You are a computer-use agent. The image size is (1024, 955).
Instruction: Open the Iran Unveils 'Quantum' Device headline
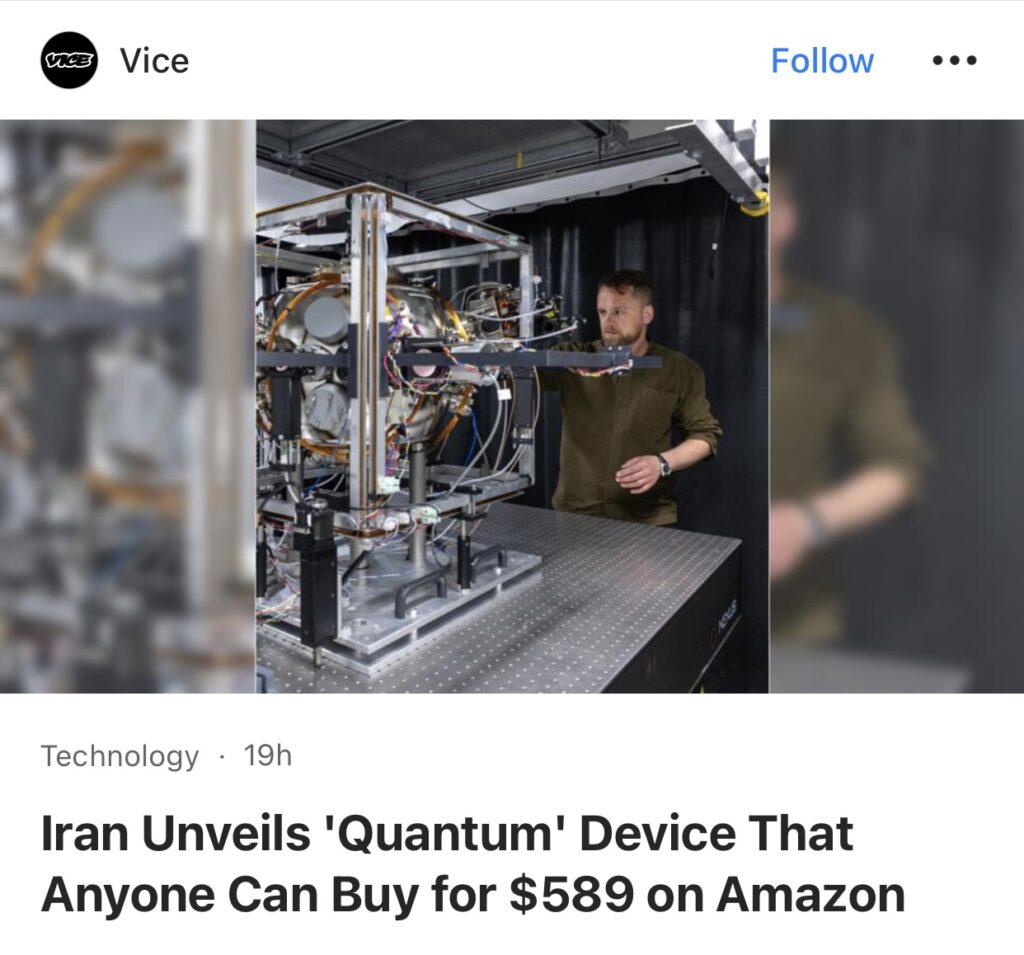pos(473,864)
